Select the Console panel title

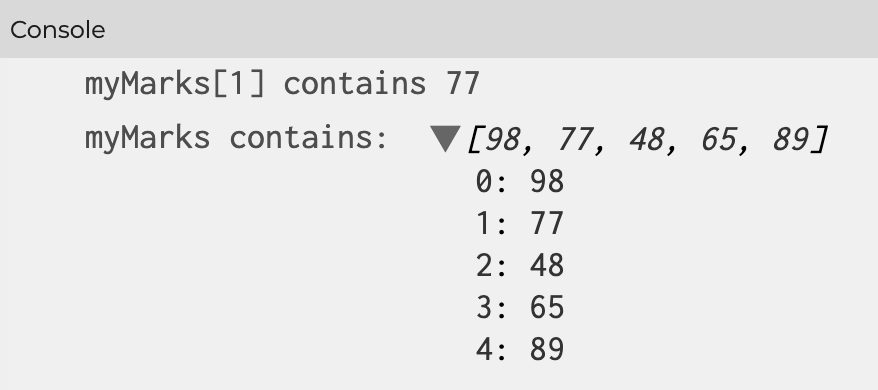[58, 30]
